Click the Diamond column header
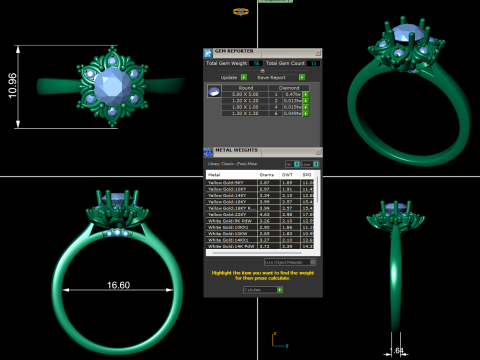 pyautogui.click(x=289, y=88)
